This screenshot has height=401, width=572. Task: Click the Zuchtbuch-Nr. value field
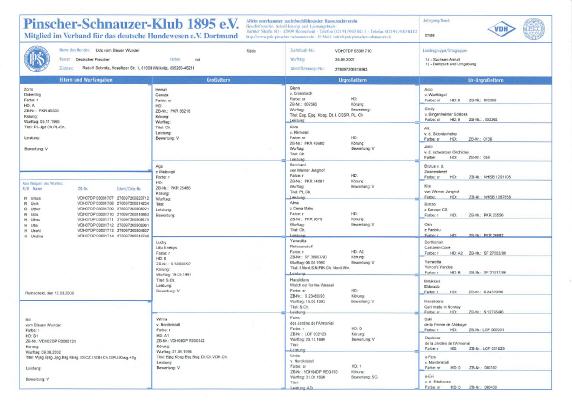pos(353,51)
